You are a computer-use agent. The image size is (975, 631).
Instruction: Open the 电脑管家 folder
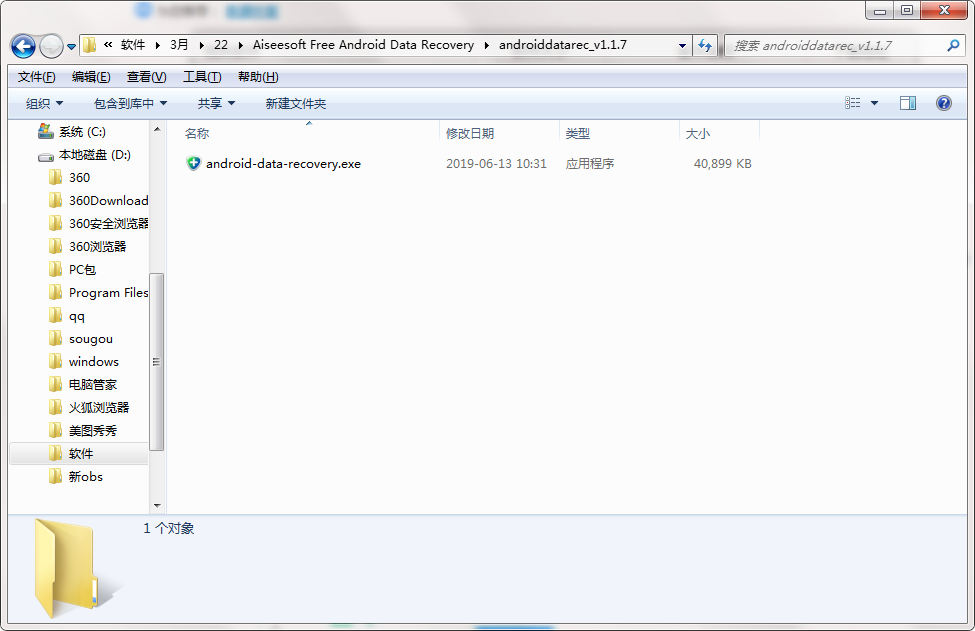click(93, 385)
